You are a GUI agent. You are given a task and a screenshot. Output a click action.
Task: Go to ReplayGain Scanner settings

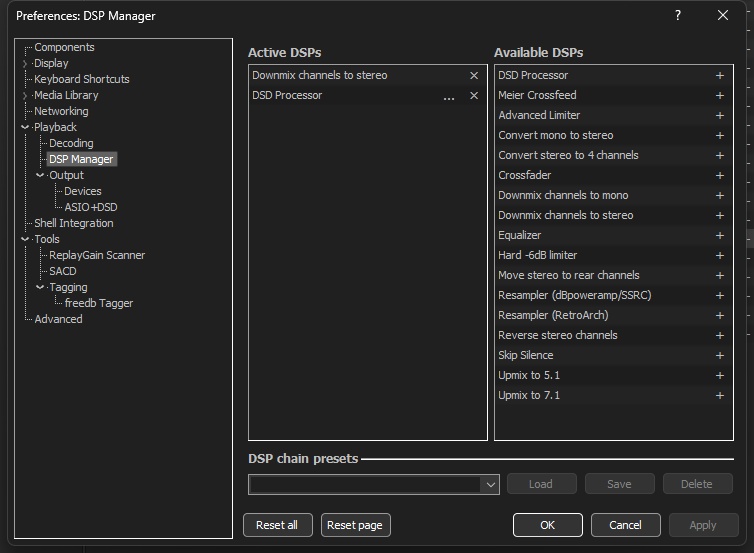97,255
